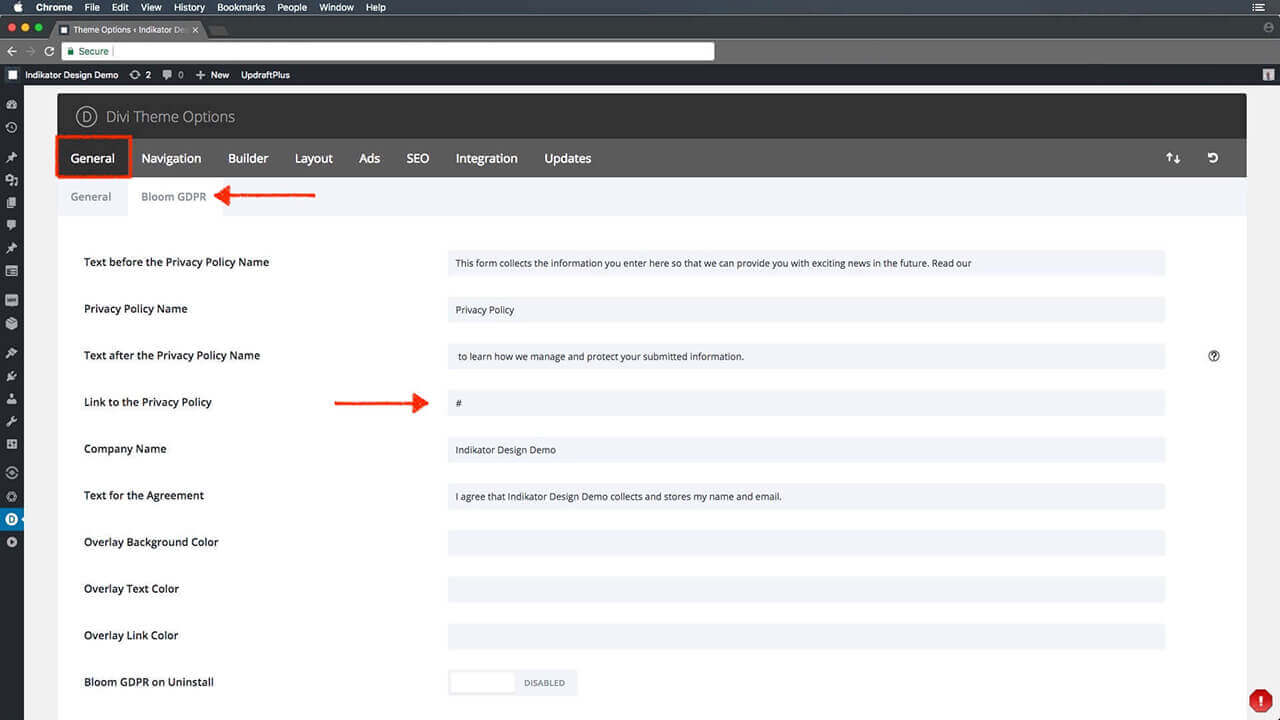Click the clock history icon below Dashboard
1280x720 pixels.
[12, 128]
